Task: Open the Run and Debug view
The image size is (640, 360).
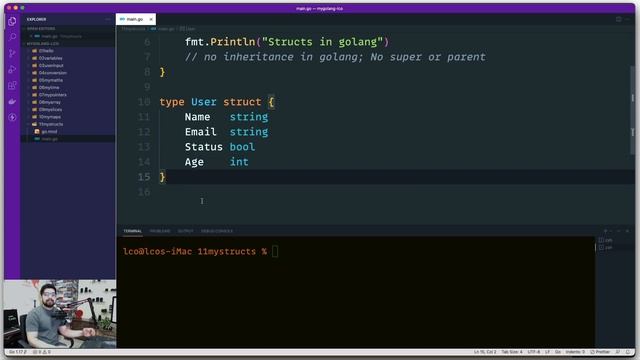Action: (x=12, y=69)
